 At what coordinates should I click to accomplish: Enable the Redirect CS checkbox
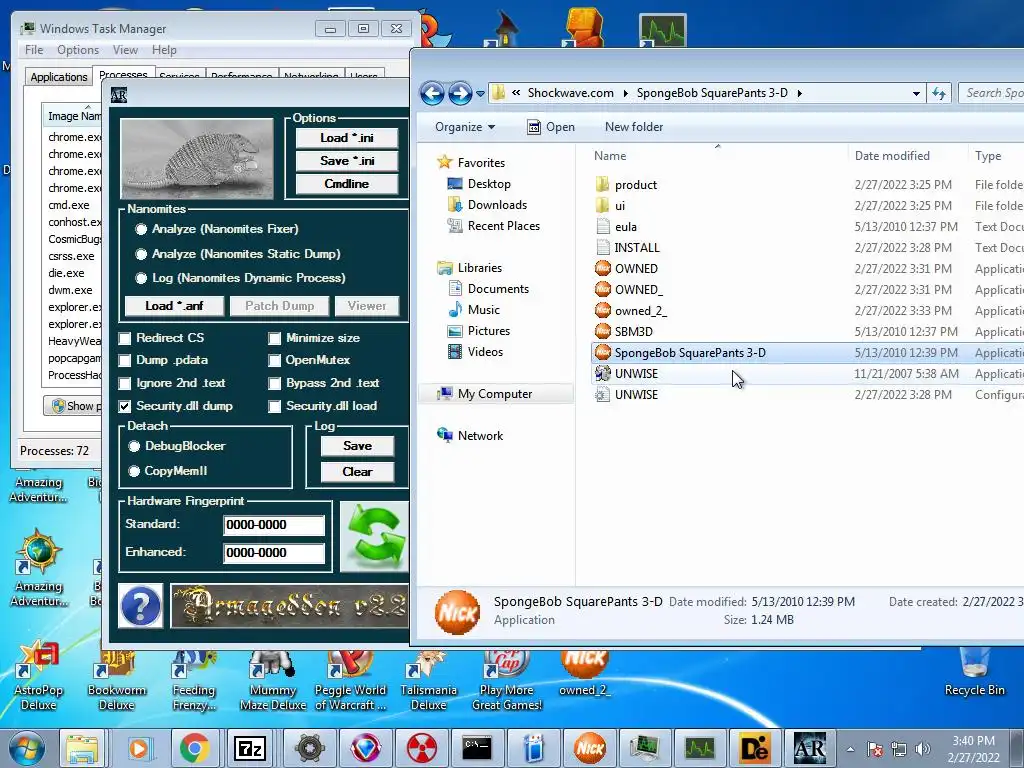tap(125, 338)
